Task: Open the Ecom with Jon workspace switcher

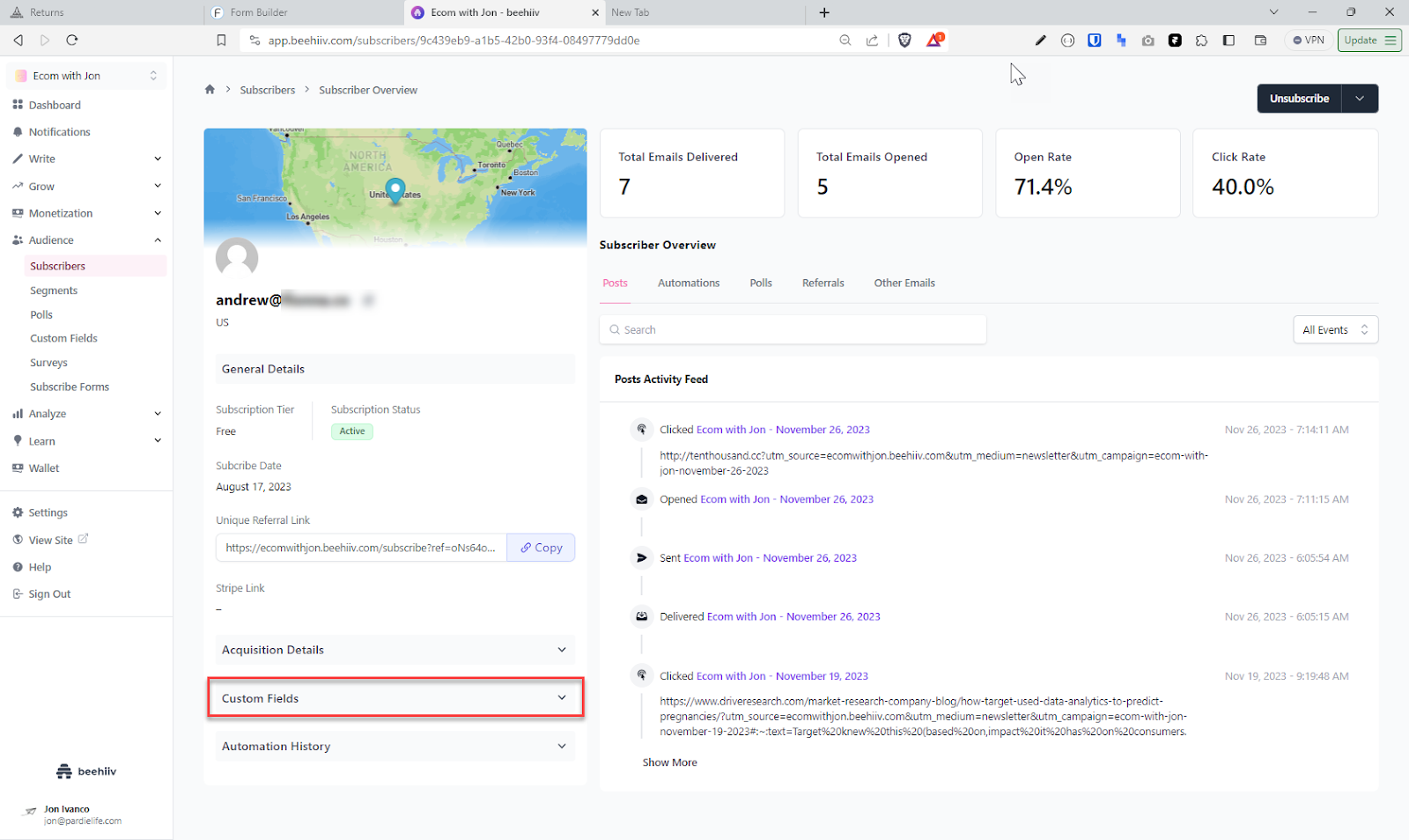Action: [x=86, y=76]
